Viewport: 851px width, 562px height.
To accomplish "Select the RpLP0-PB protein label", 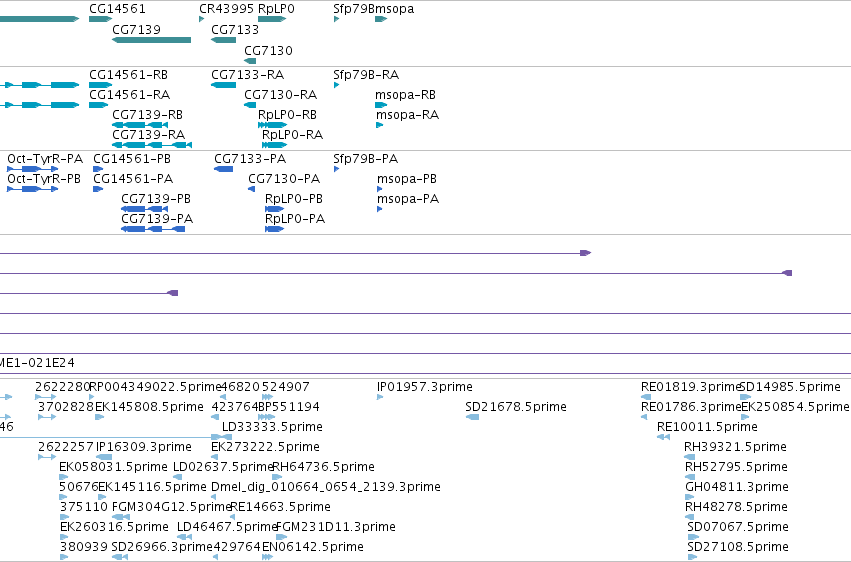I will [x=294, y=199].
